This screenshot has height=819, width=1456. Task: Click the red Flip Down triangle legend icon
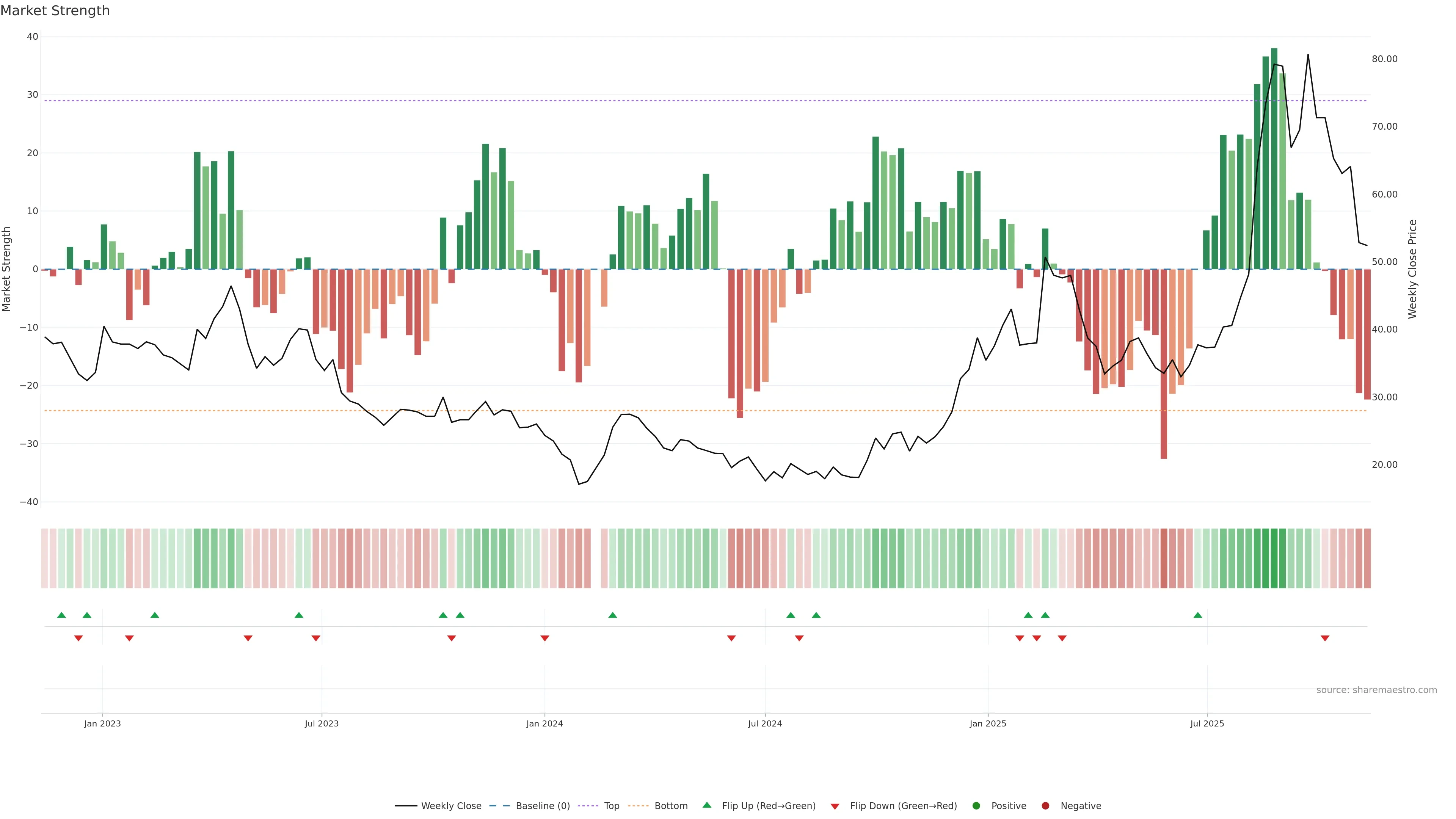(x=835, y=806)
